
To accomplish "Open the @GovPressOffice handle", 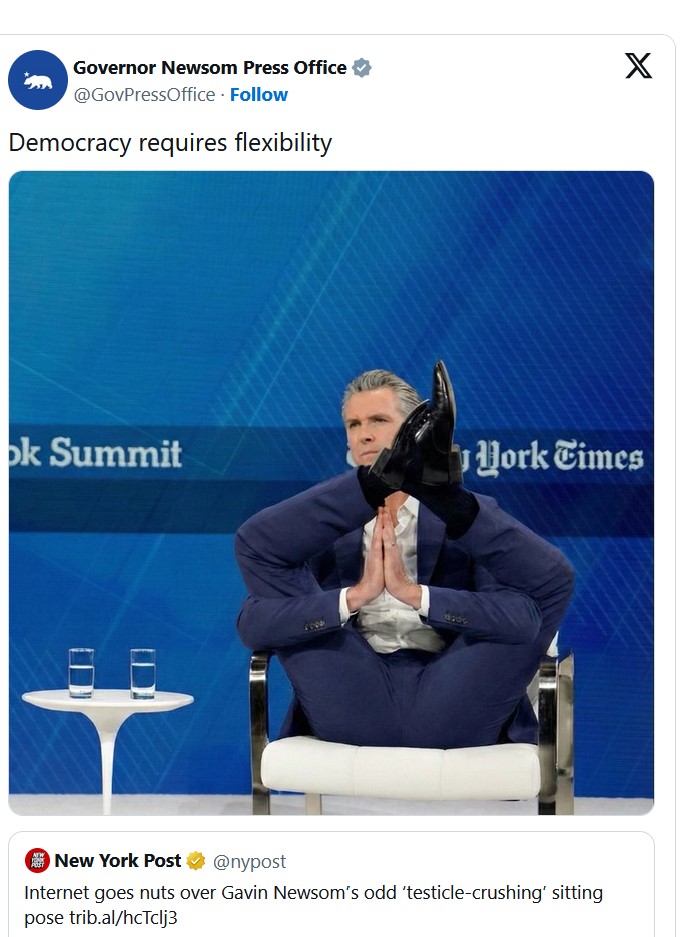I will (x=144, y=94).
